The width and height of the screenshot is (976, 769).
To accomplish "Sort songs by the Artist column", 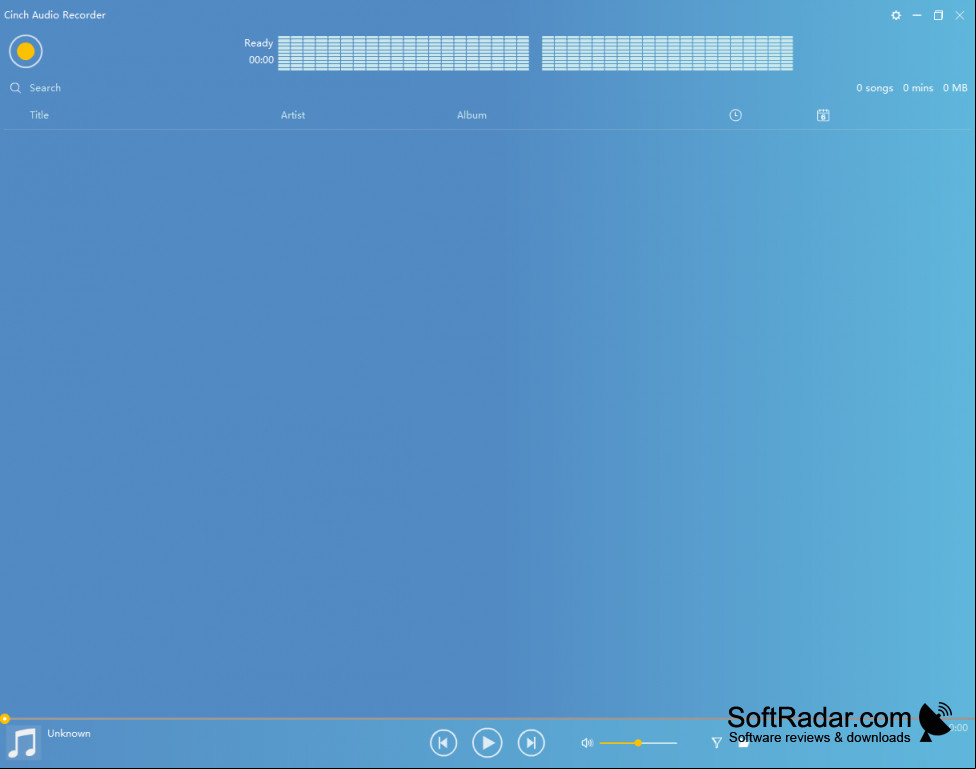I will (293, 115).
